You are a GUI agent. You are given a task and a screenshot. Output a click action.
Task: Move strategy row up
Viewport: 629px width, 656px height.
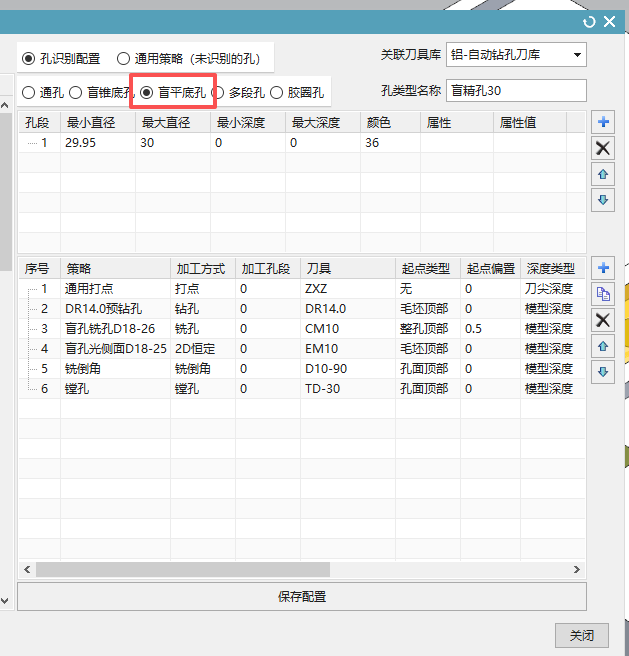coord(603,346)
